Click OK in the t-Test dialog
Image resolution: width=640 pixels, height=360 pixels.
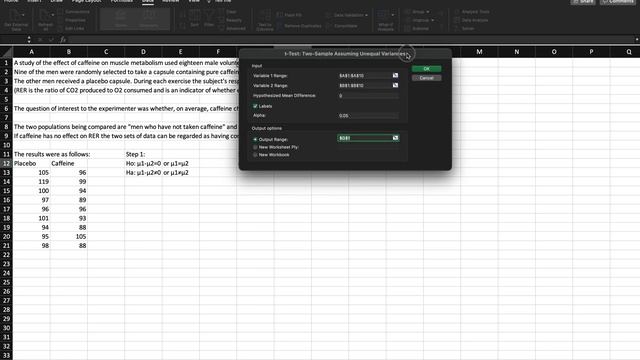pos(427,69)
